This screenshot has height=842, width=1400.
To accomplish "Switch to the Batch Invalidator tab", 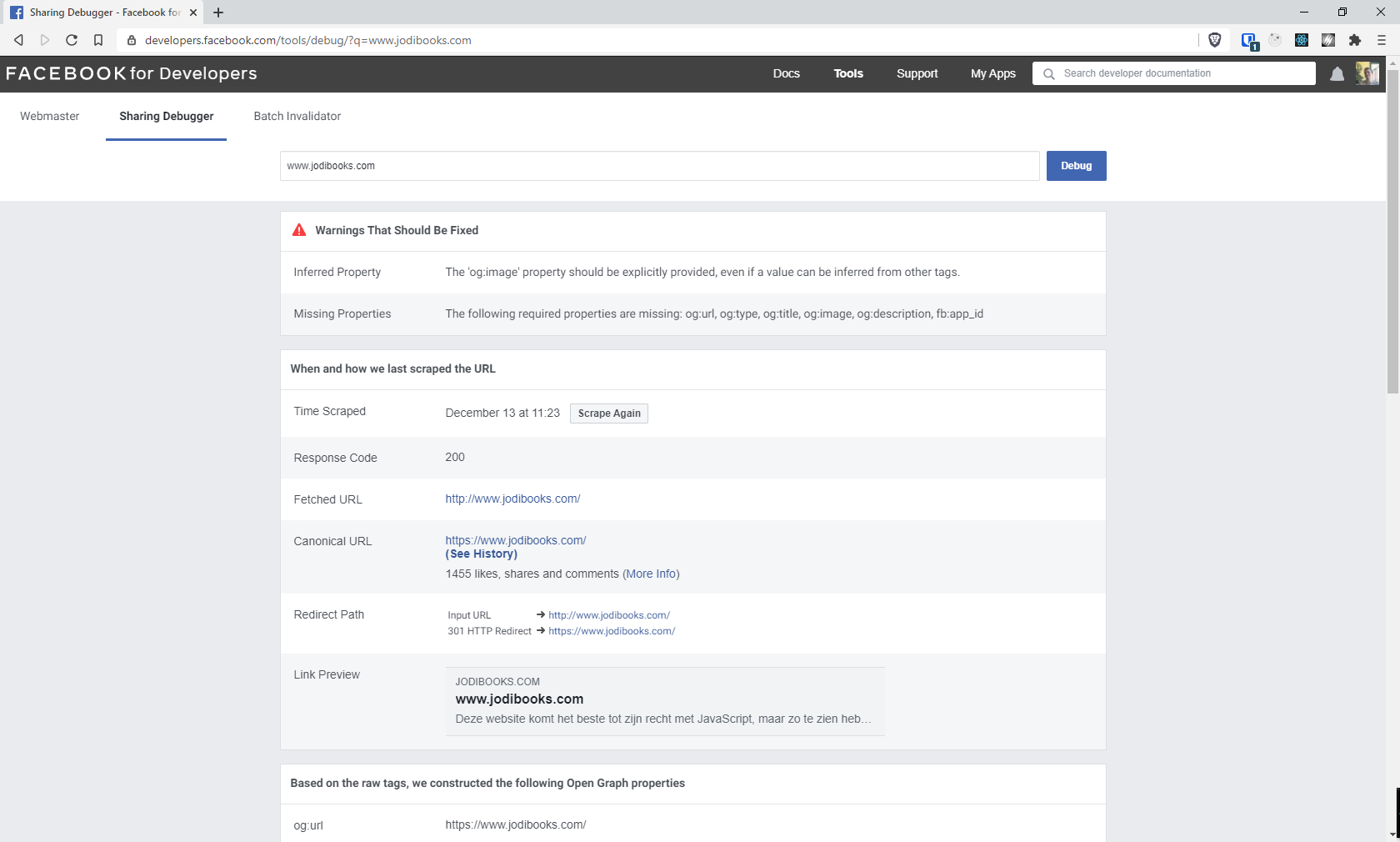I will (x=297, y=116).
